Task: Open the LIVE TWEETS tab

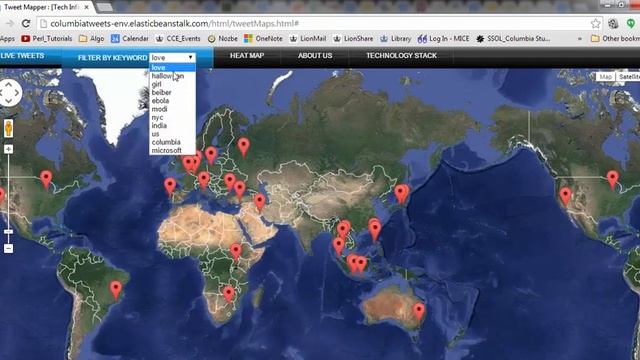Action: 22,56
